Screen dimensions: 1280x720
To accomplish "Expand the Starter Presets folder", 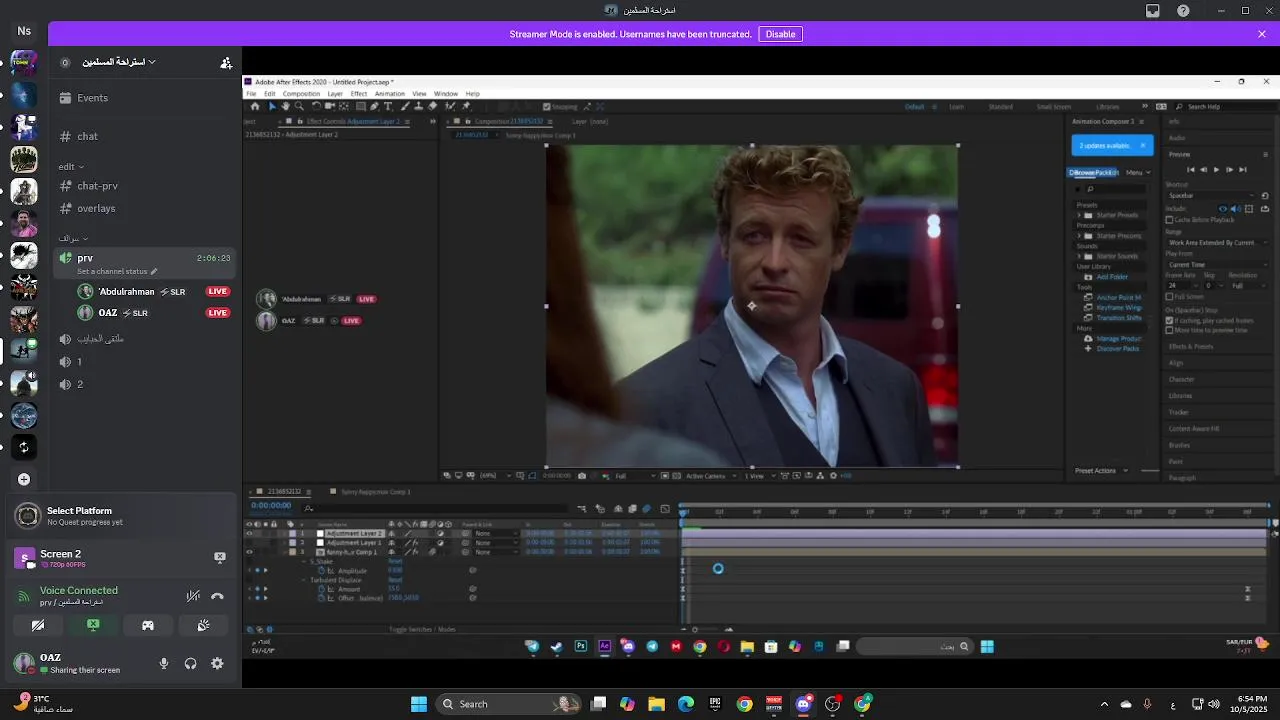I will click(x=1079, y=215).
